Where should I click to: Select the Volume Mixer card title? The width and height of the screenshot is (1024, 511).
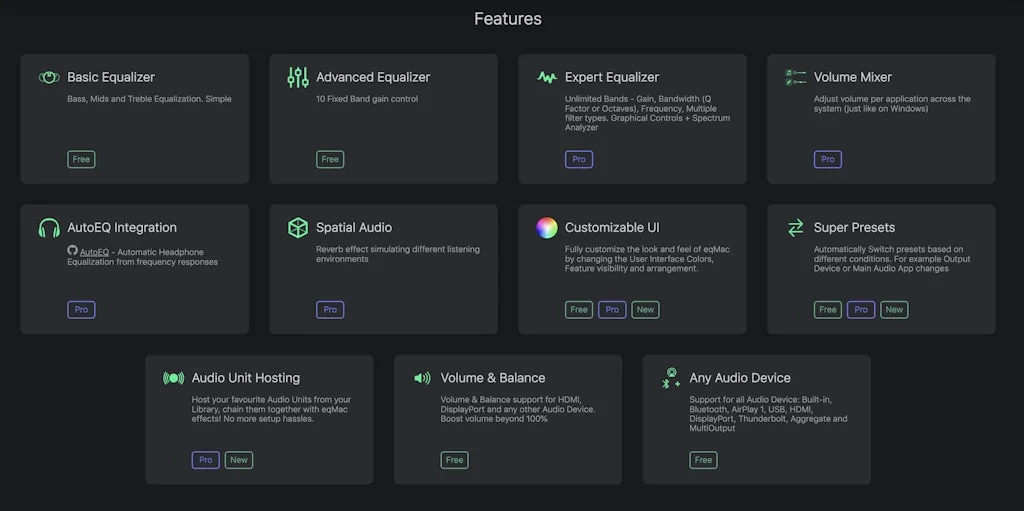click(x=852, y=77)
